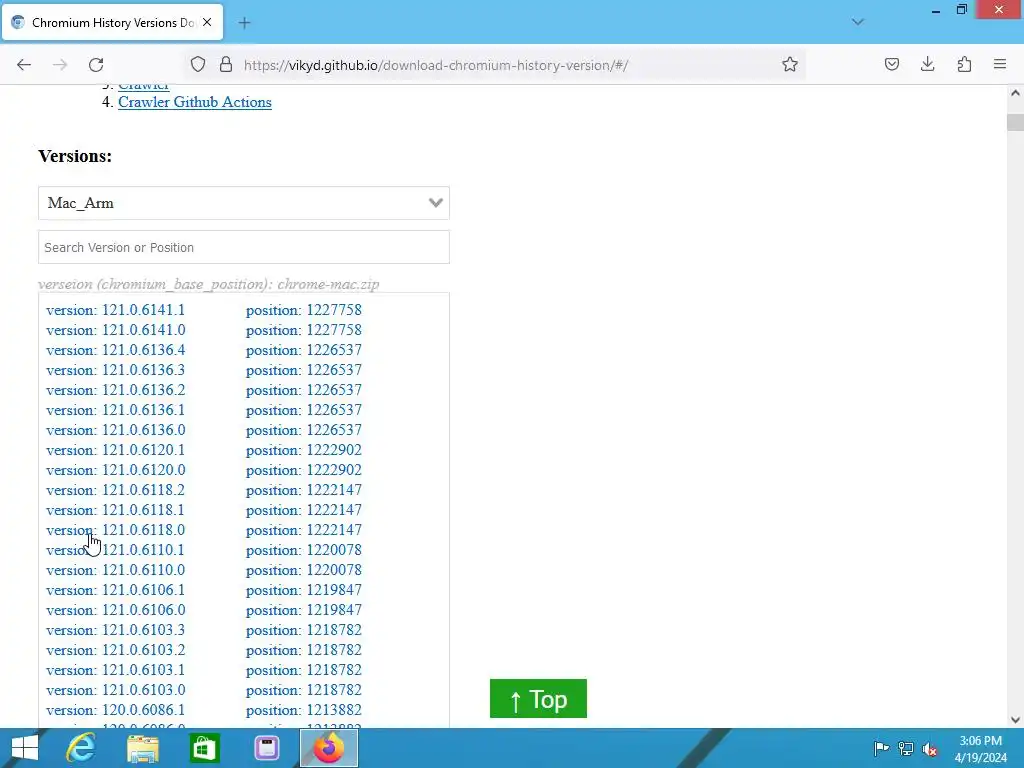Open version 121.0.6118.0 link
This screenshot has width=1024, height=768.
coord(116,530)
